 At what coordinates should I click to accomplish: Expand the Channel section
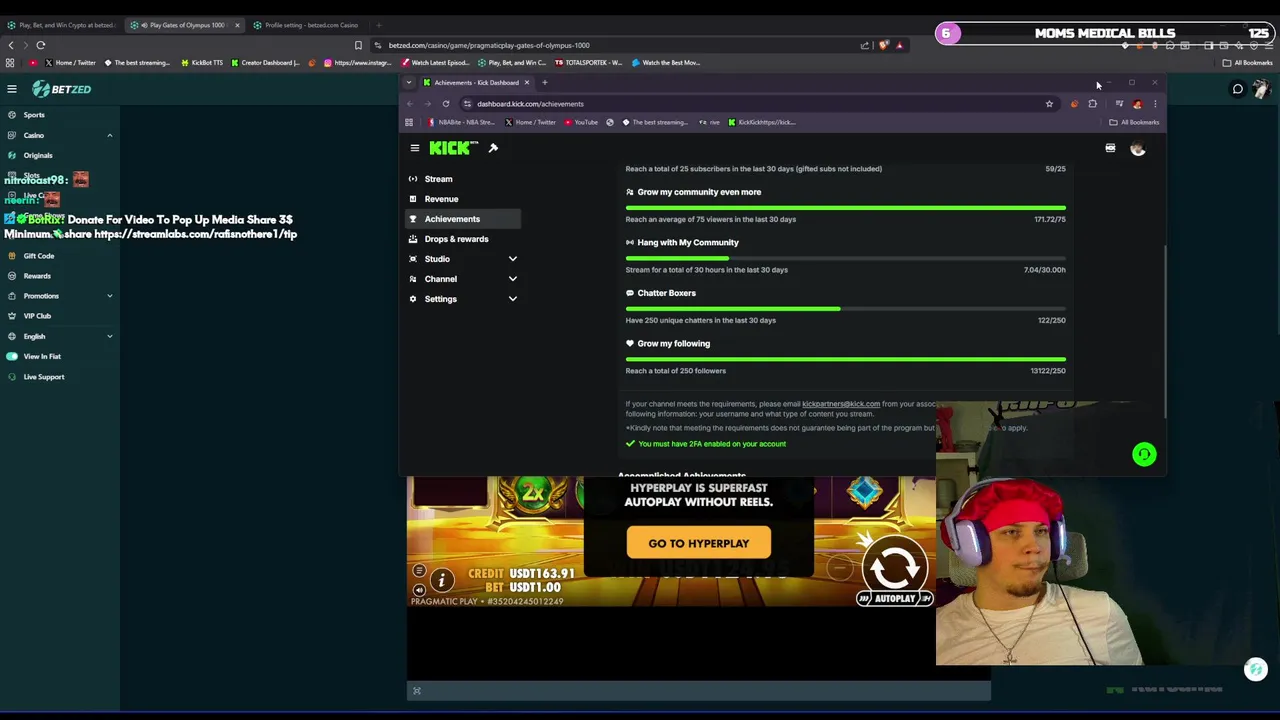pyautogui.click(x=512, y=279)
